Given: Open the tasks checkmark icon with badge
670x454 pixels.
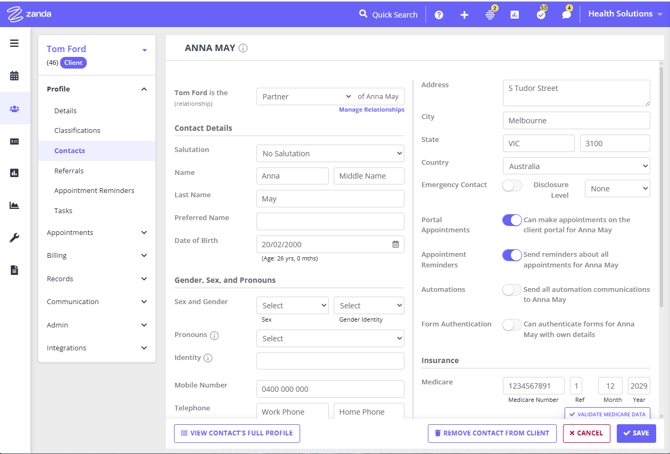Looking at the screenshot, I should coord(540,15).
